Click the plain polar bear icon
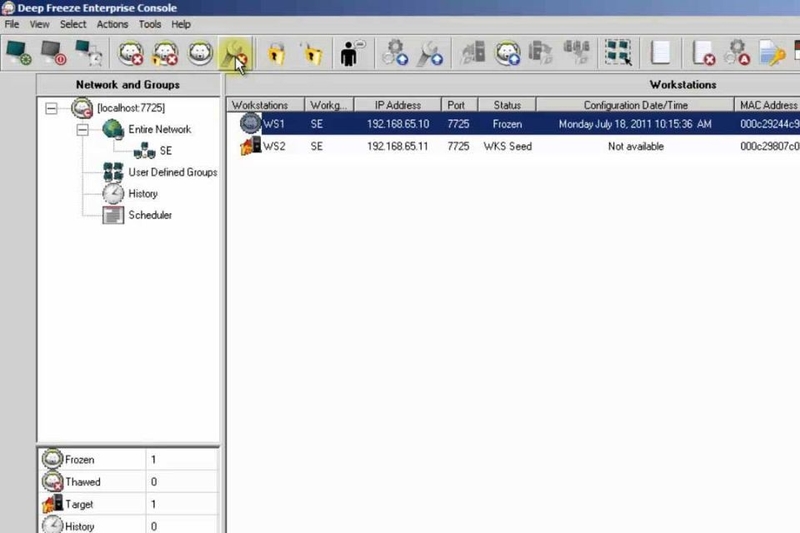The height and width of the screenshot is (533, 800). [199, 53]
